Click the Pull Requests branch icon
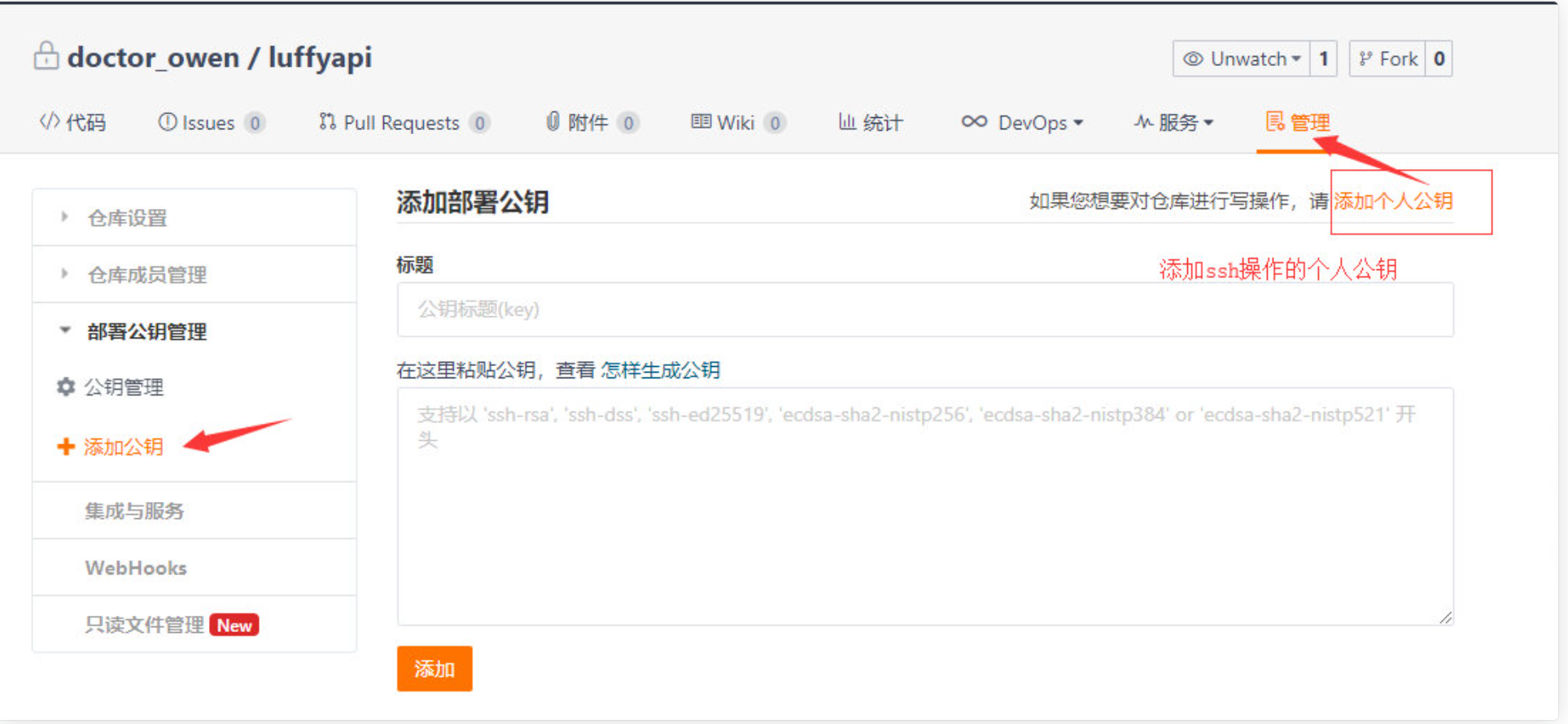Screen dimensions: 1568x724 [x=327, y=122]
